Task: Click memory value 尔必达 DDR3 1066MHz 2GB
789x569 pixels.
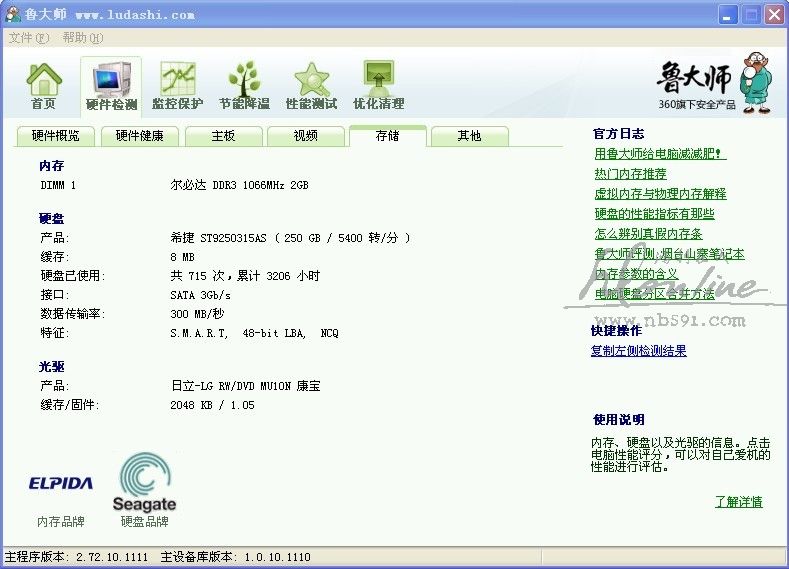Action: pyautogui.click(x=239, y=185)
